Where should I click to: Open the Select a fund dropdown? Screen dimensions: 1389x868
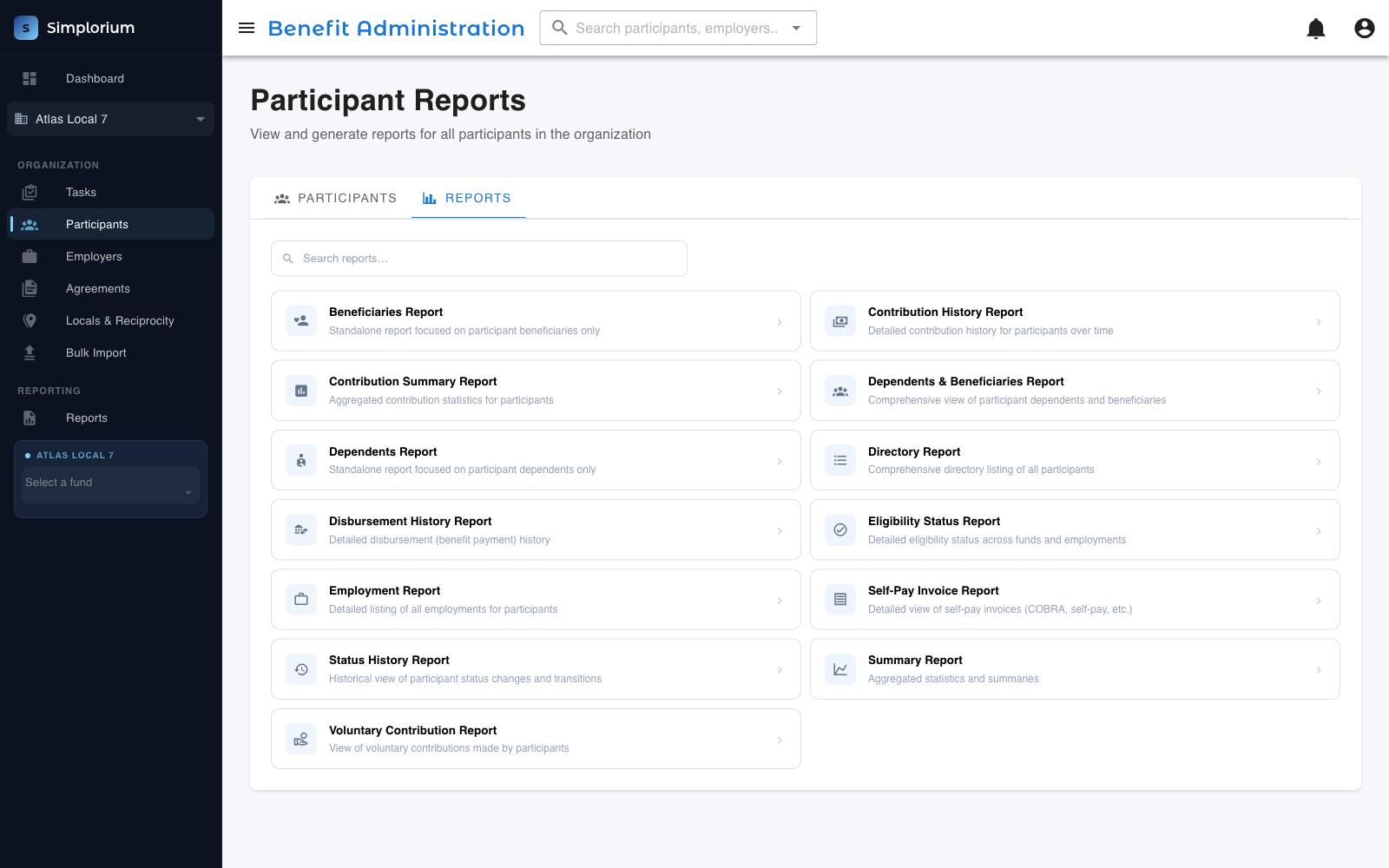(110, 484)
